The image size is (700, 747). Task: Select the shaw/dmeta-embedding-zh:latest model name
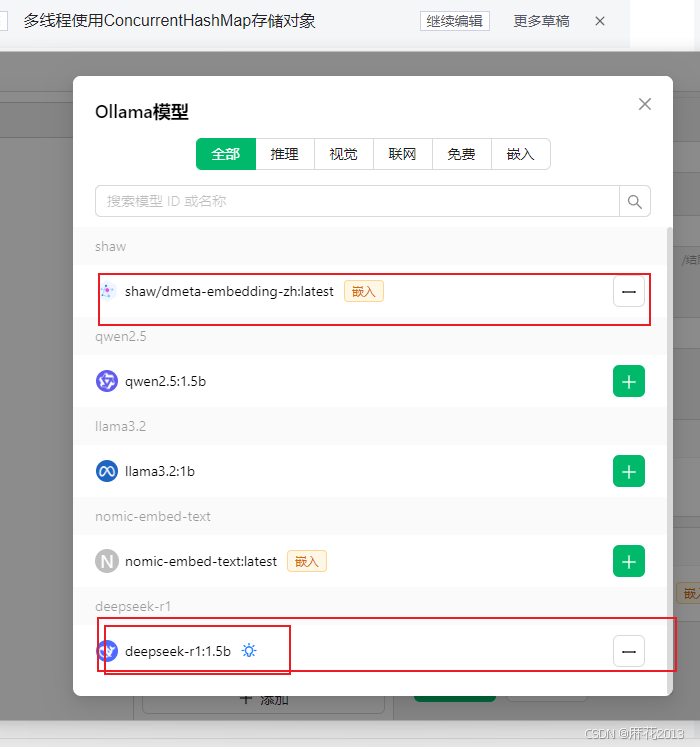(x=229, y=292)
